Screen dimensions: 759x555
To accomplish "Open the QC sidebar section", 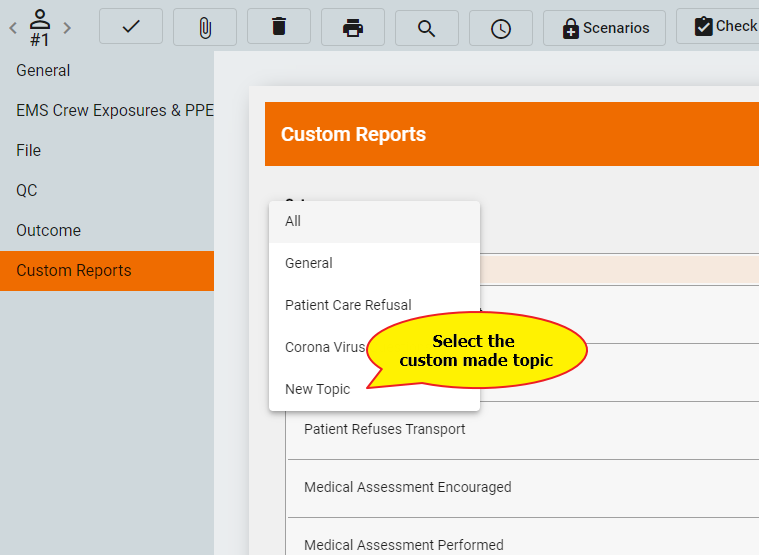I will [27, 190].
